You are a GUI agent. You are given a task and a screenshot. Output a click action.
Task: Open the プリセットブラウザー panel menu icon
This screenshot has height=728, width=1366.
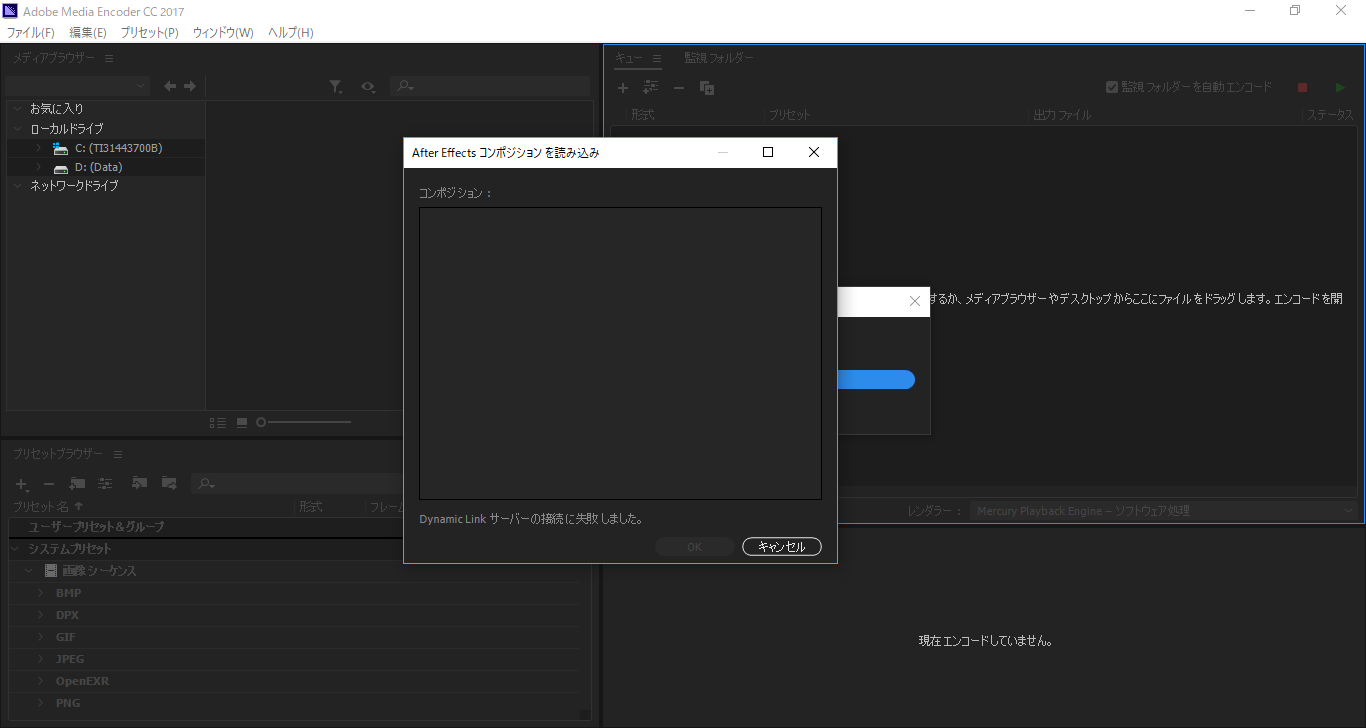coord(118,454)
